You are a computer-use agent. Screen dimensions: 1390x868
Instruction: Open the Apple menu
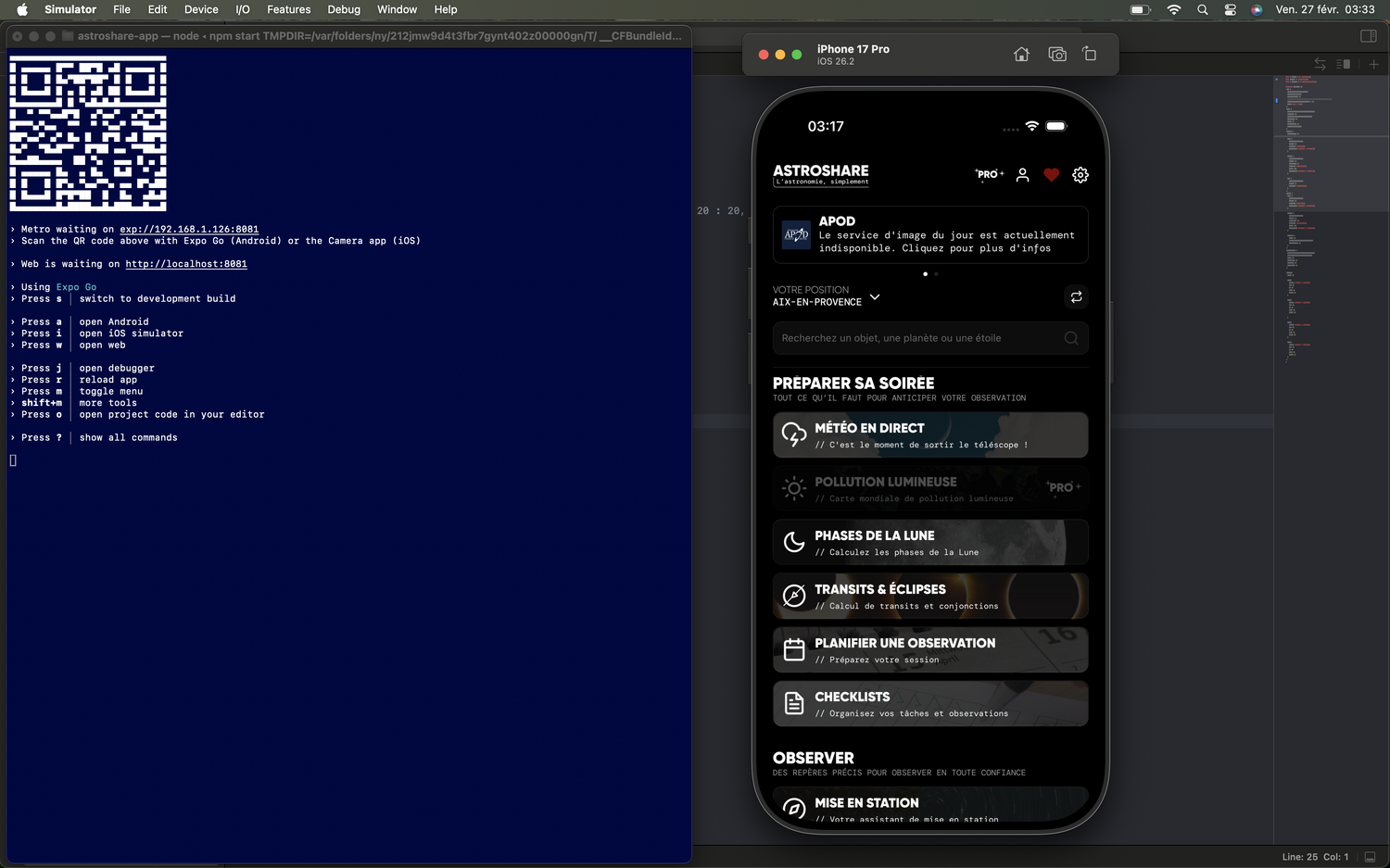click(x=22, y=9)
